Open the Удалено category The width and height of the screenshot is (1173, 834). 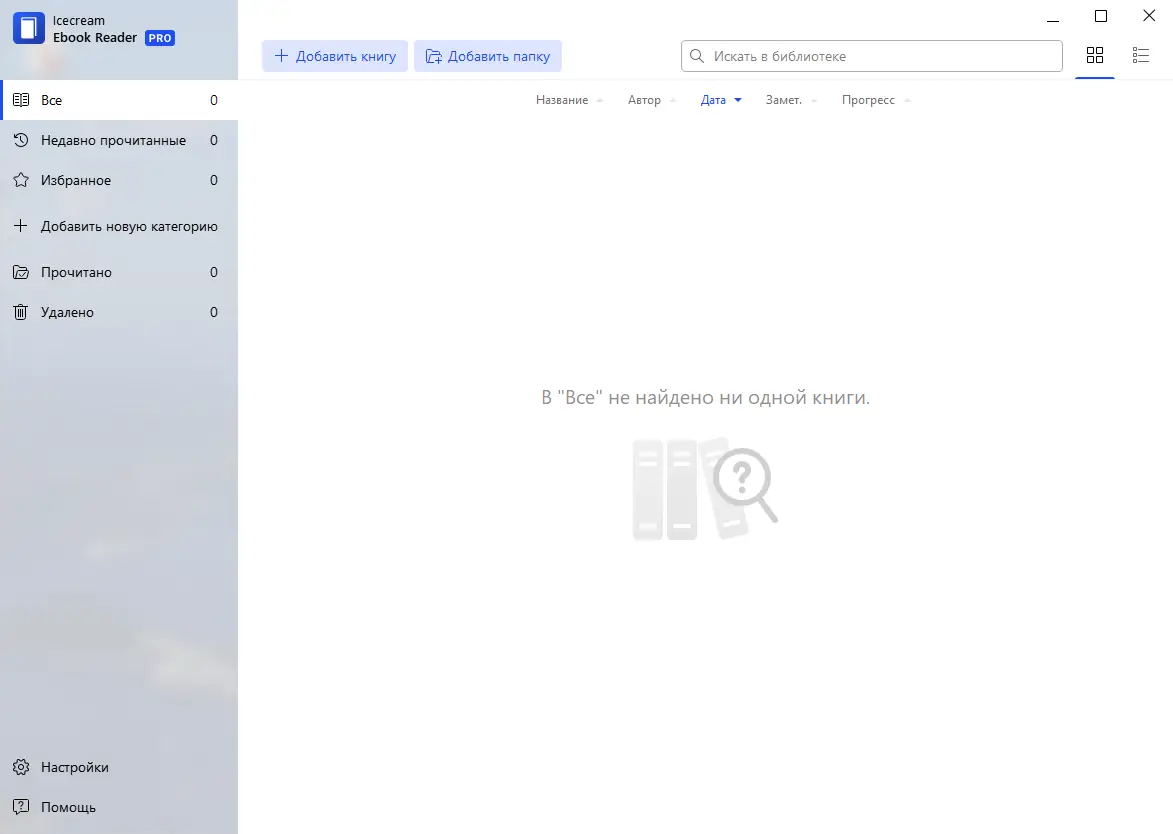point(119,313)
